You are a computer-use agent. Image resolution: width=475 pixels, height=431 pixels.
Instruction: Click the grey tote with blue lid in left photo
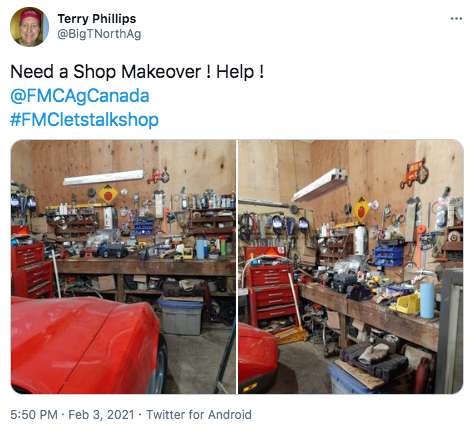pyautogui.click(x=181, y=316)
